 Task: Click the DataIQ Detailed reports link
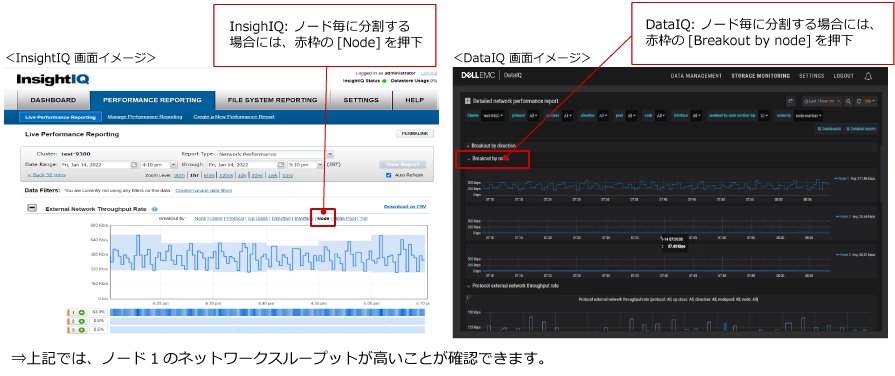tap(861, 129)
